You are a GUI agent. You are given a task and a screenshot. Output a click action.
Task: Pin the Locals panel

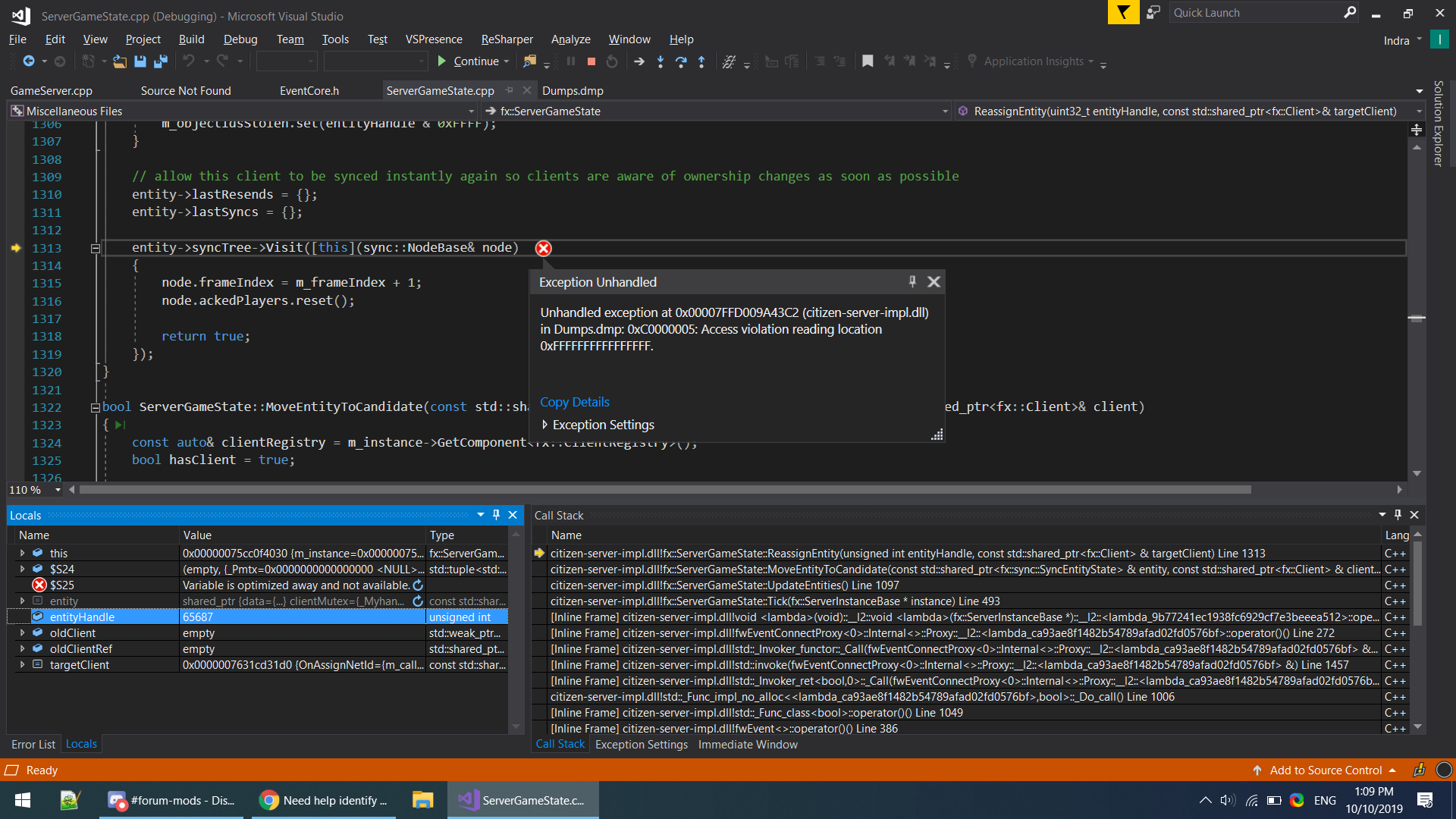pos(496,515)
